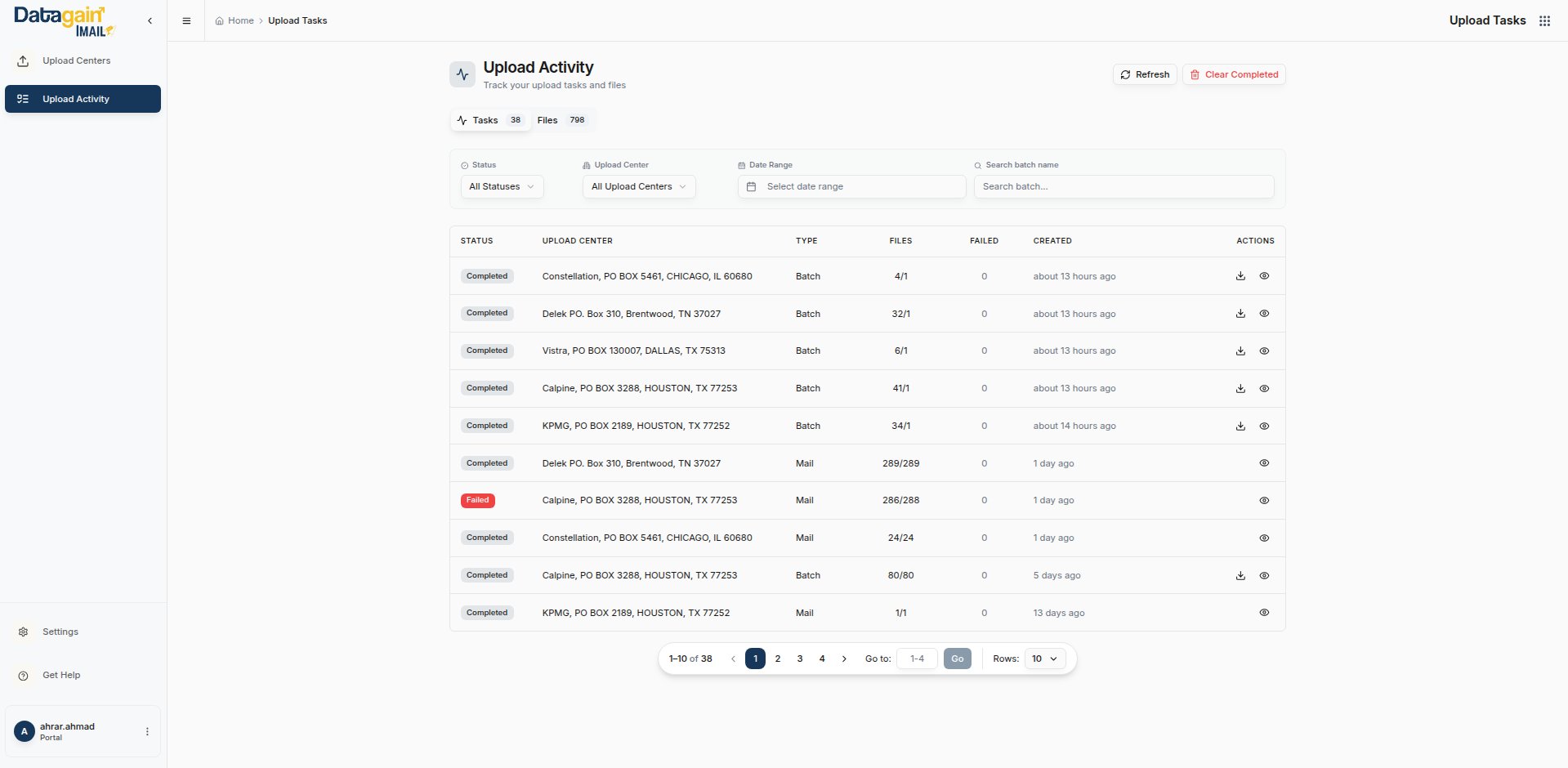Click the Clear Completed button

[1233, 74]
